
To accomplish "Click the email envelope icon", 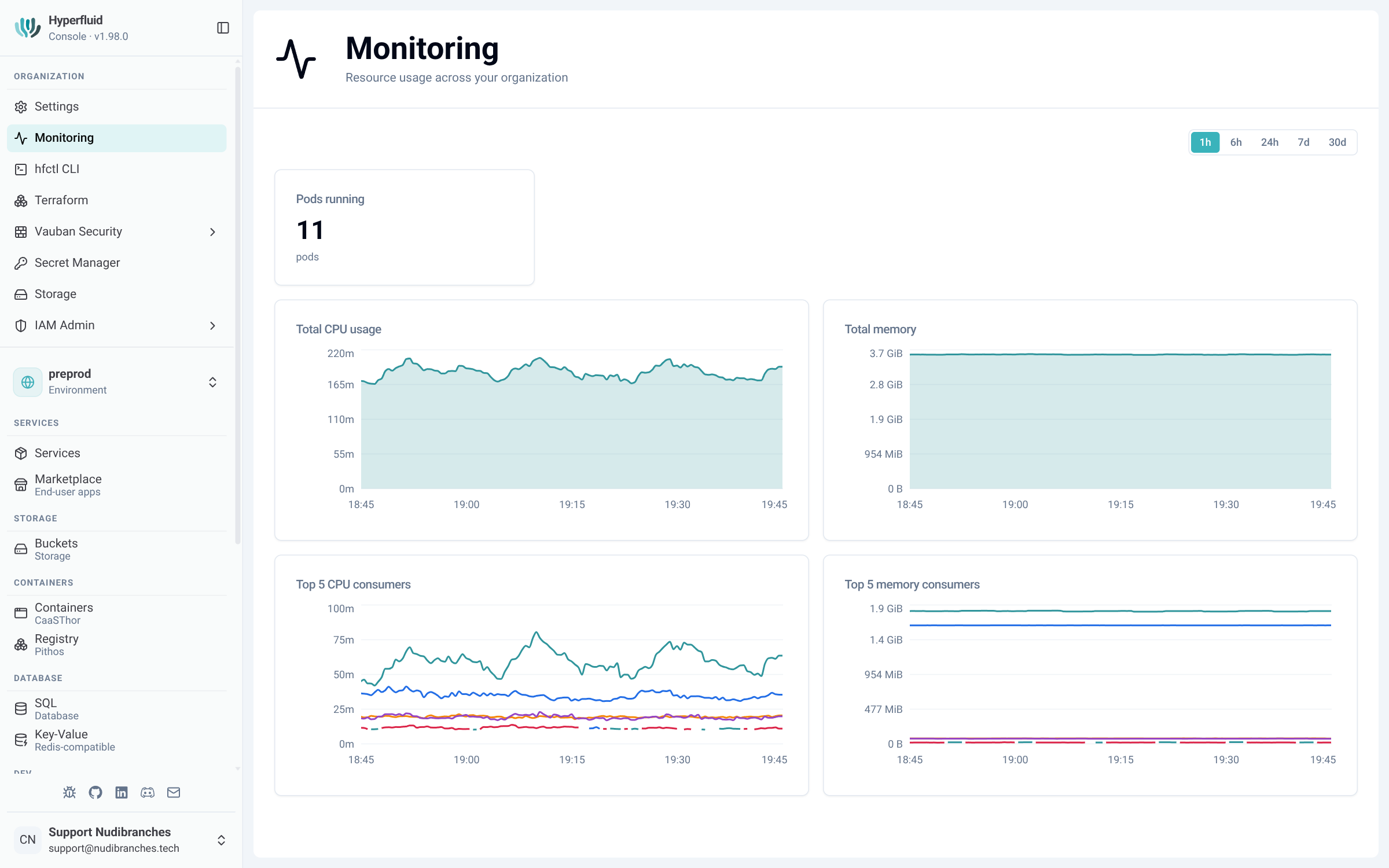I will (x=174, y=792).
